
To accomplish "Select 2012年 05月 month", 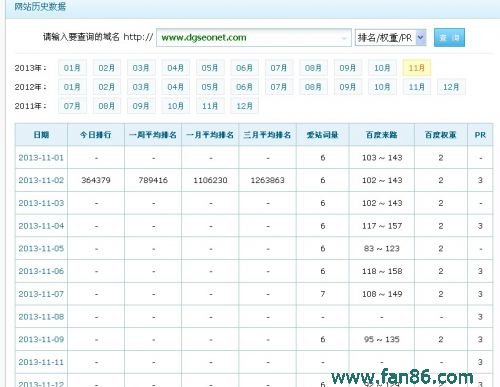I will pyautogui.click(x=210, y=87).
